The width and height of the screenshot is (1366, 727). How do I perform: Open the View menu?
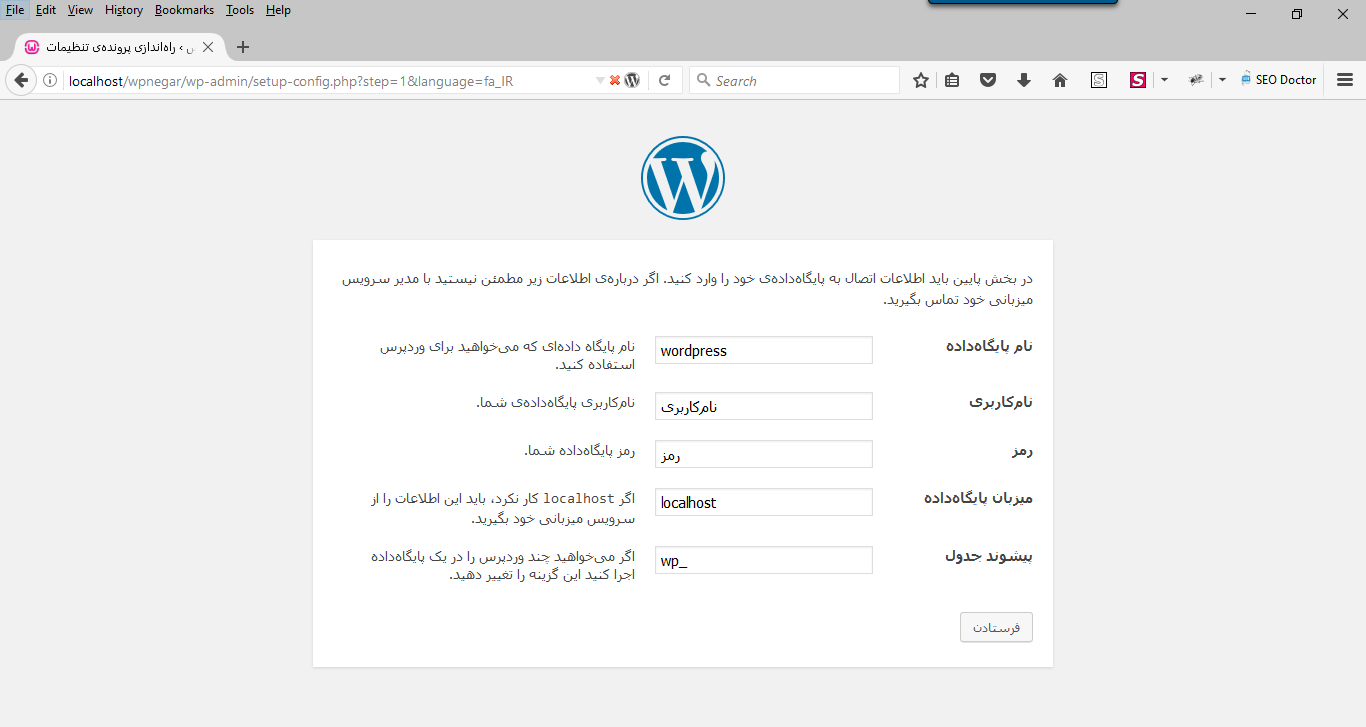[80, 10]
